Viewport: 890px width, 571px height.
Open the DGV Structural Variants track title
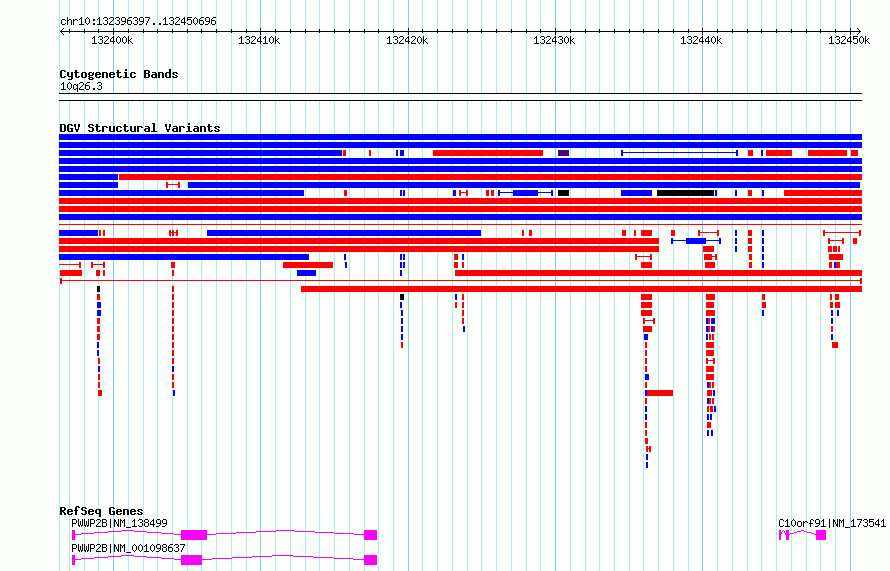(x=140, y=128)
